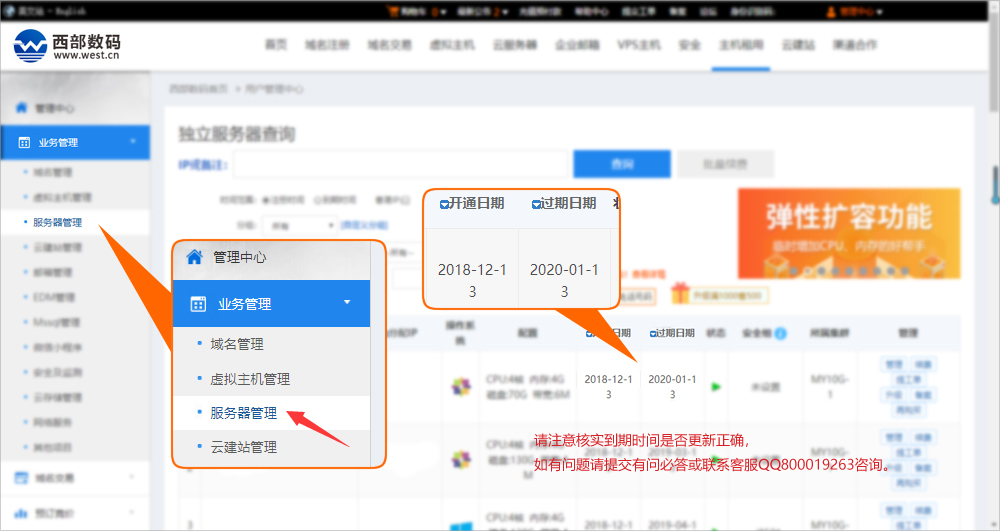Viewport: 1000px width, 531px height.
Task: Click into the IP或备注 search input field
Action: (x=400, y=164)
